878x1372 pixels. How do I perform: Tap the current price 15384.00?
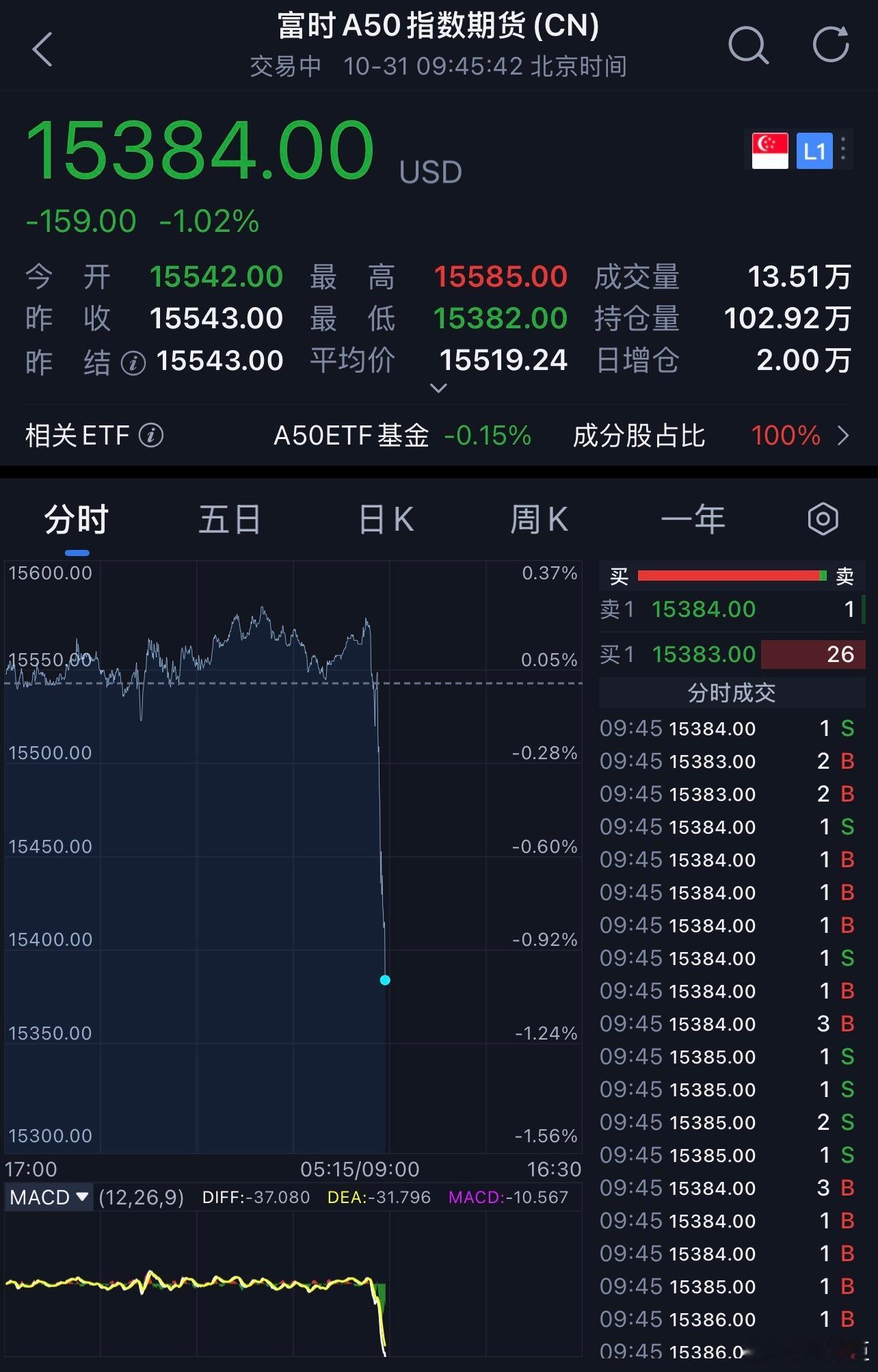[x=200, y=150]
